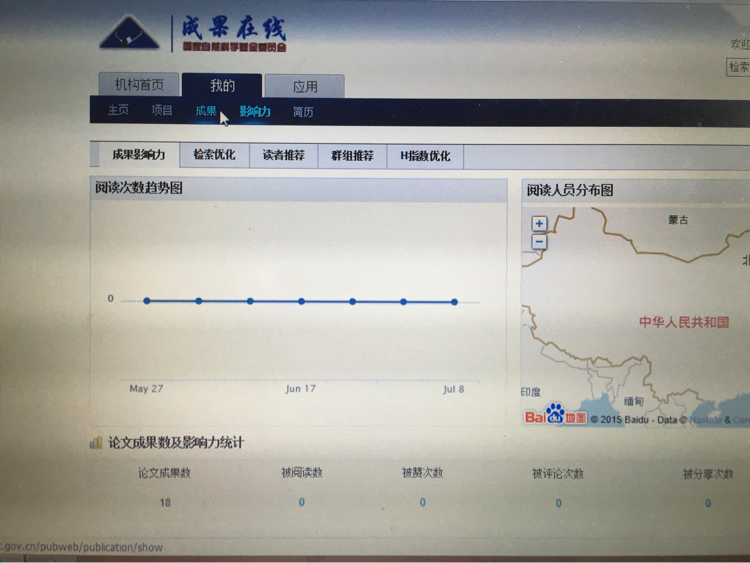The height and width of the screenshot is (563, 750).
Task: Click the 阅读人员分布图 panel title
Action: (570, 190)
